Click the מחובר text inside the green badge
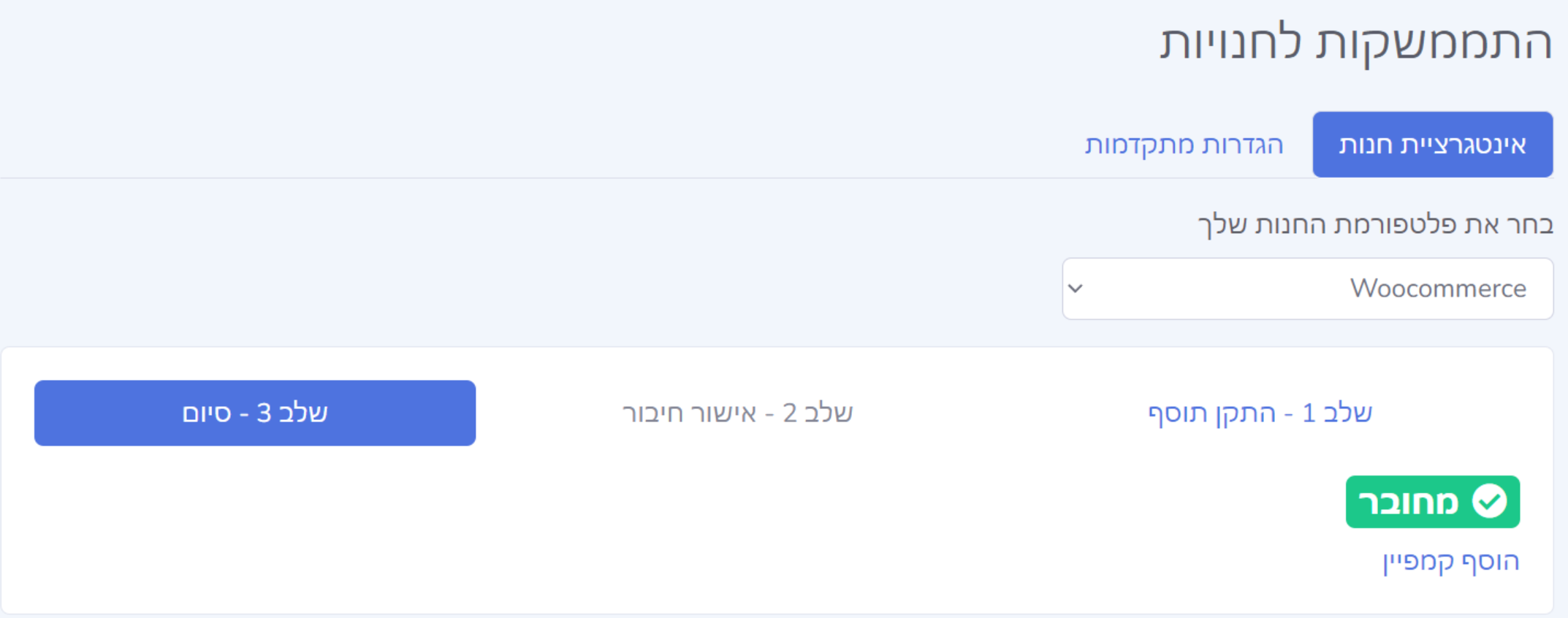This screenshot has height=618, width=1568. click(1408, 503)
